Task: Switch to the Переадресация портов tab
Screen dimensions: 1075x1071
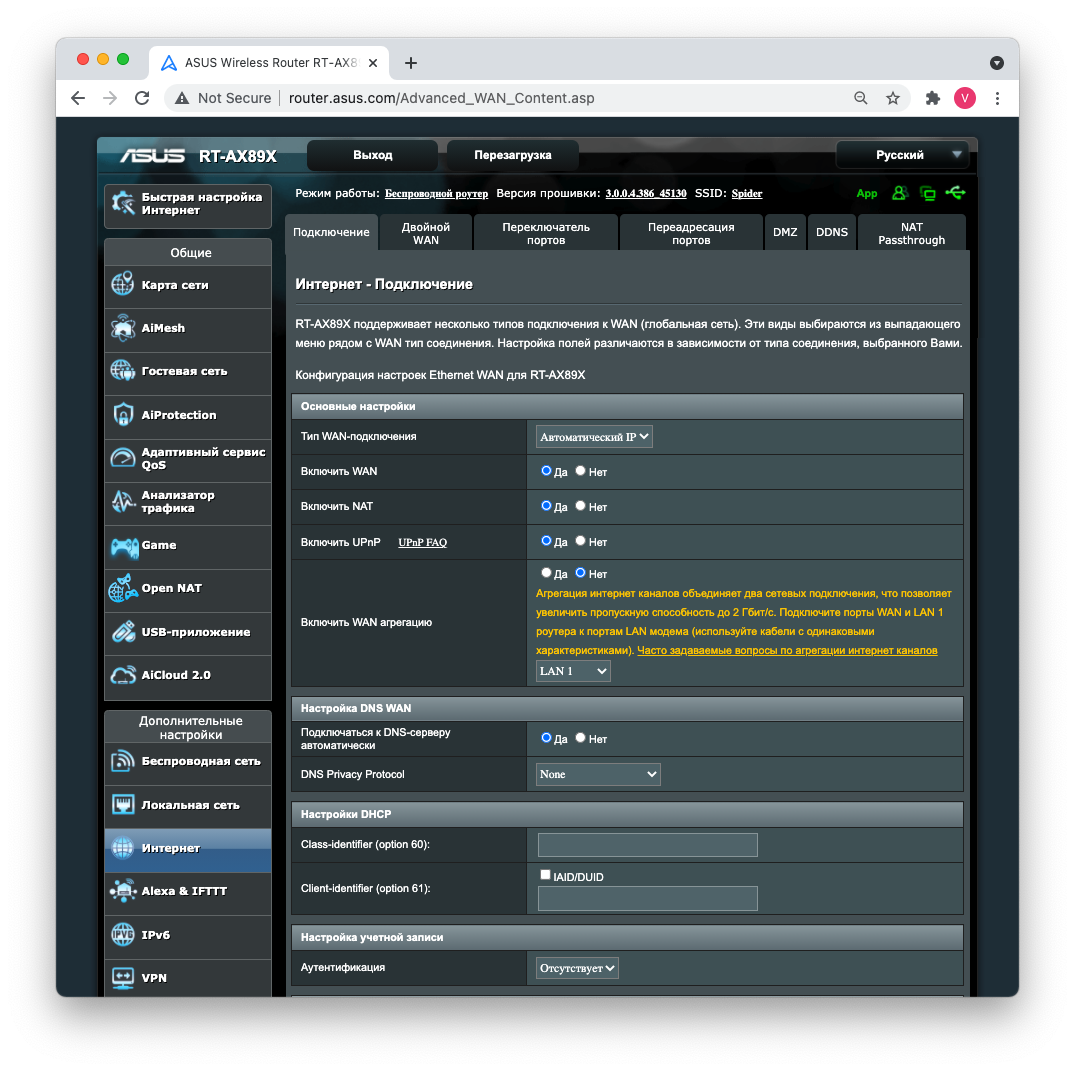Action: click(691, 233)
